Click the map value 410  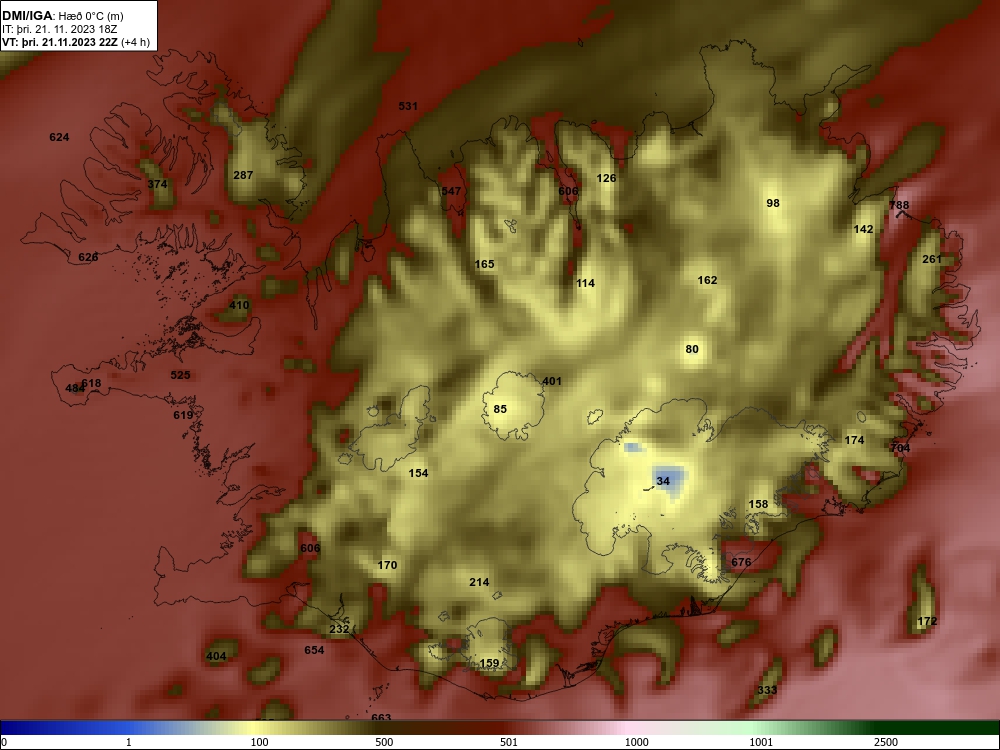point(239,305)
